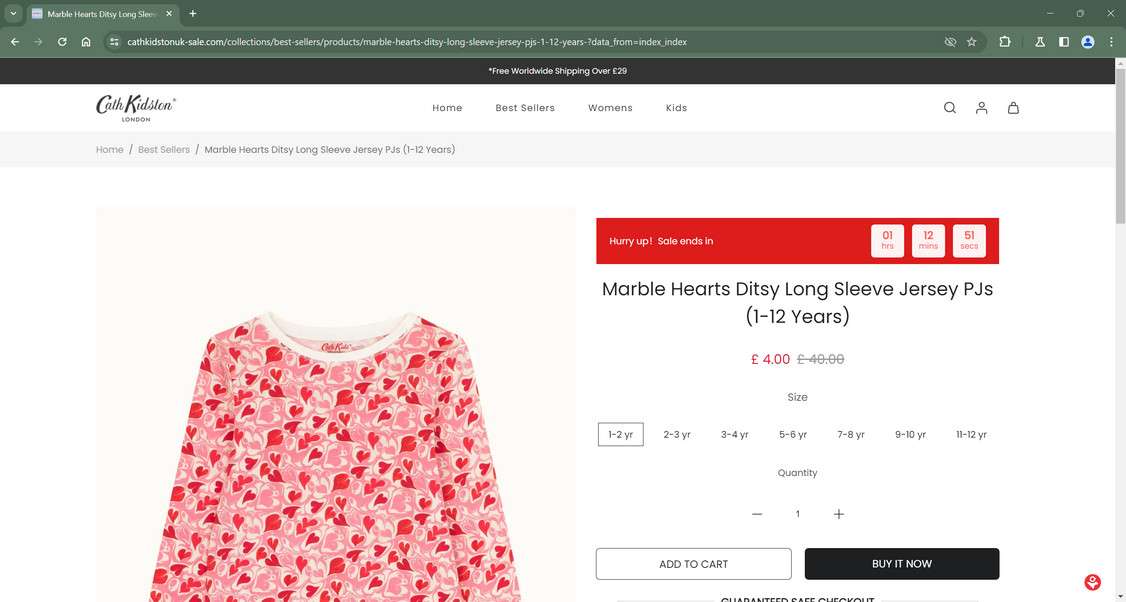Open the tab search chevron
Viewport: 1126px width, 602px height.
(14, 14)
